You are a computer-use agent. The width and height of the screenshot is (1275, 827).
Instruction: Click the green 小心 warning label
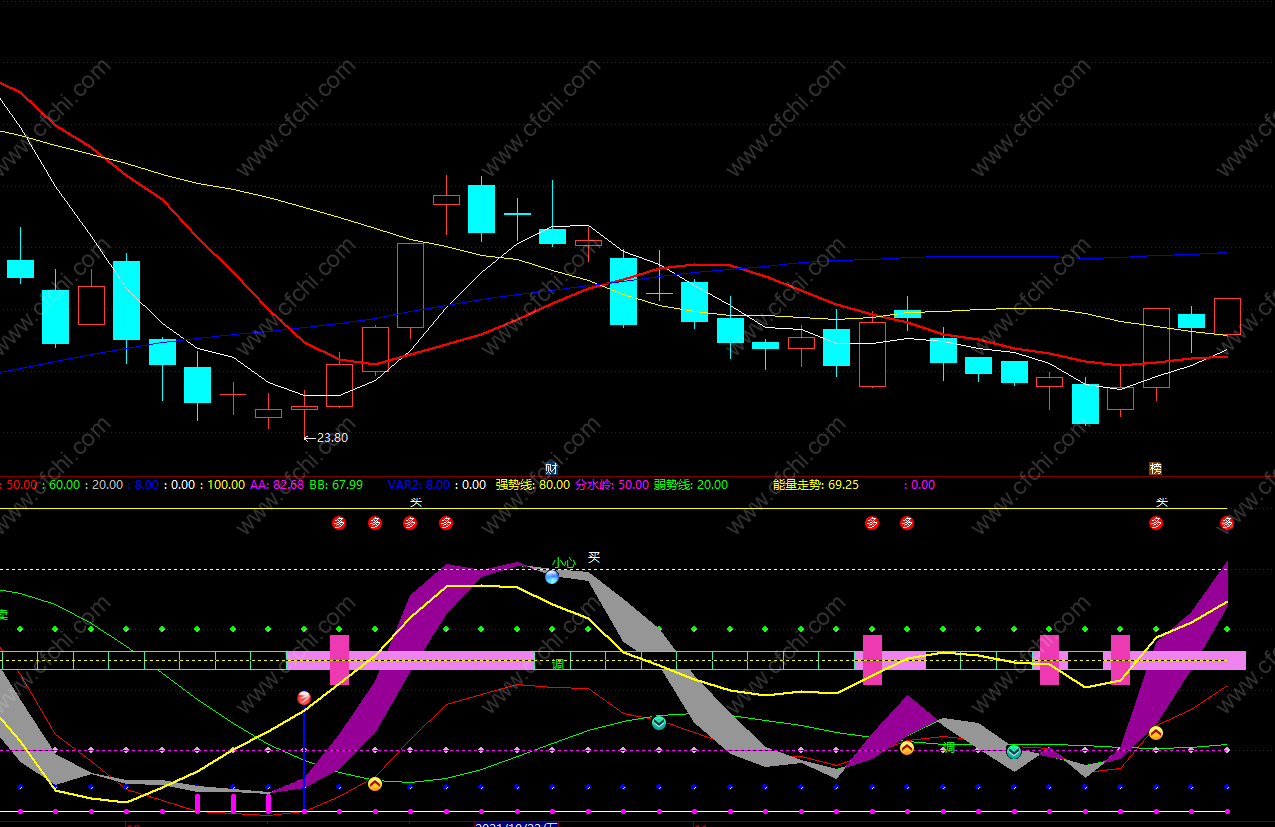(x=564, y=563)
